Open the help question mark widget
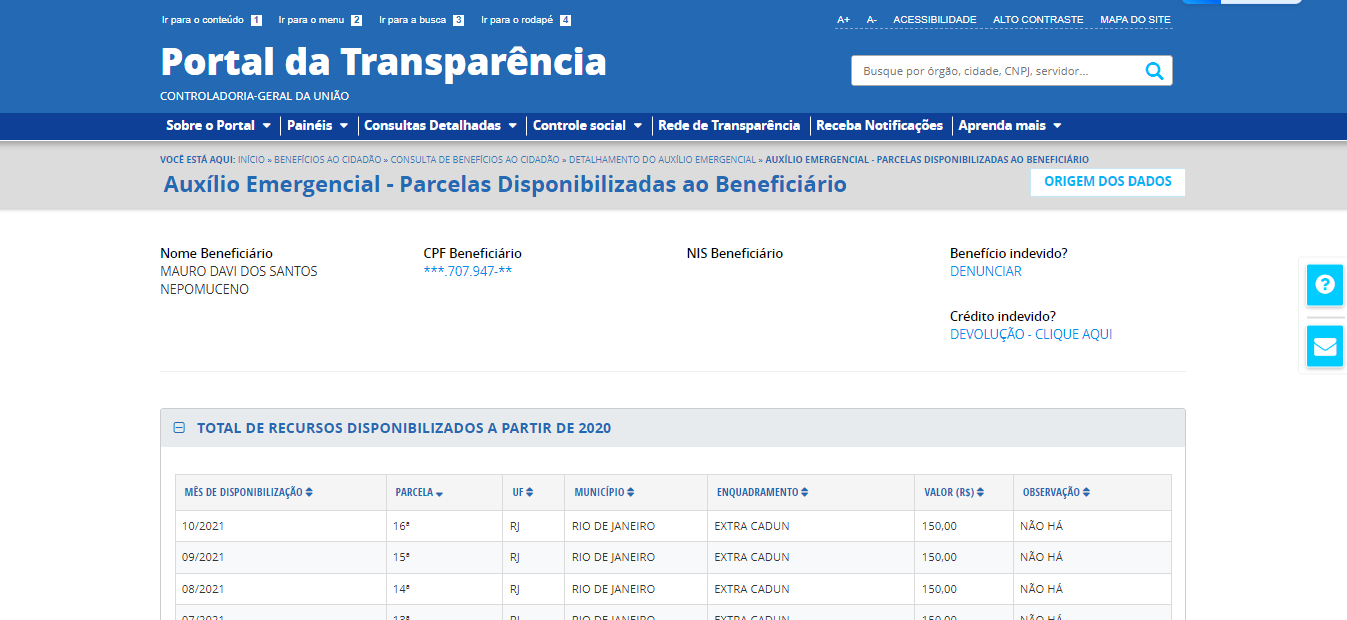Screen dimensions: 1347x620 pos(1325,285)
